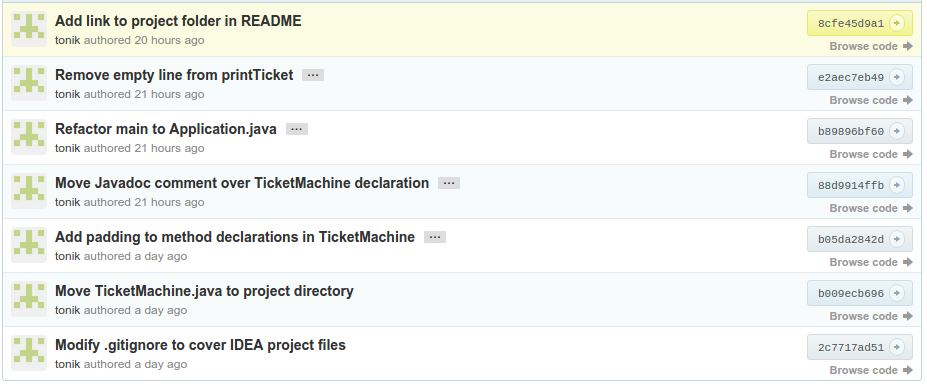Image resolution: width=927 pixels, height=390 pixels.
Task: Click arrow icon beside commit 2c7717ad51
Action: click(x=897, y=347)
